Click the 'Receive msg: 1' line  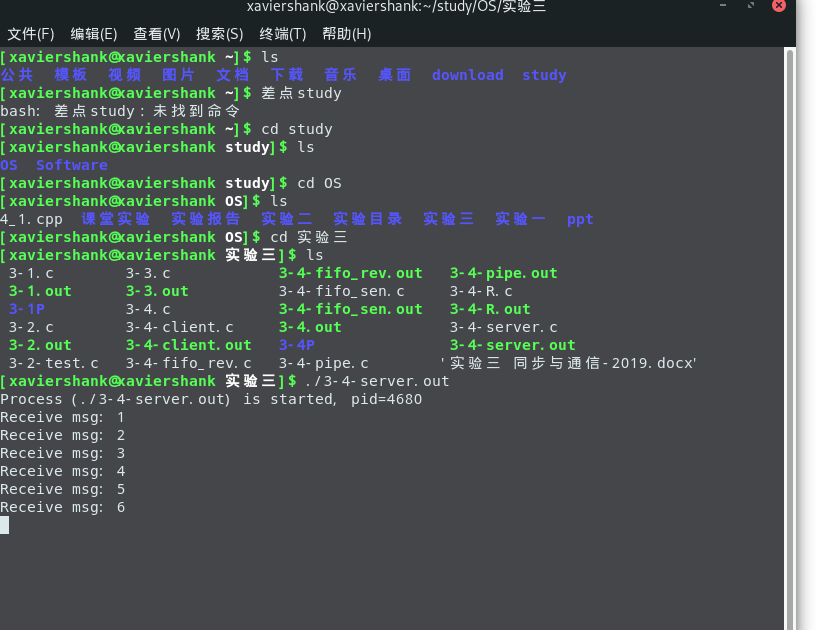click(x=62, y=417)
